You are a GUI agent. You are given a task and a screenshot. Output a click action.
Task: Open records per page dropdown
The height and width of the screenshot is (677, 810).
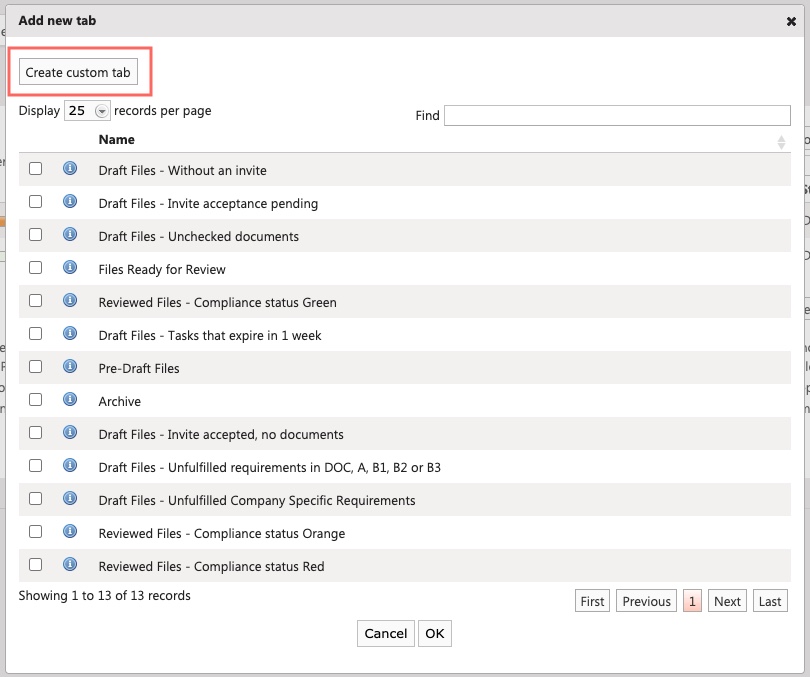tap(87, 111)
